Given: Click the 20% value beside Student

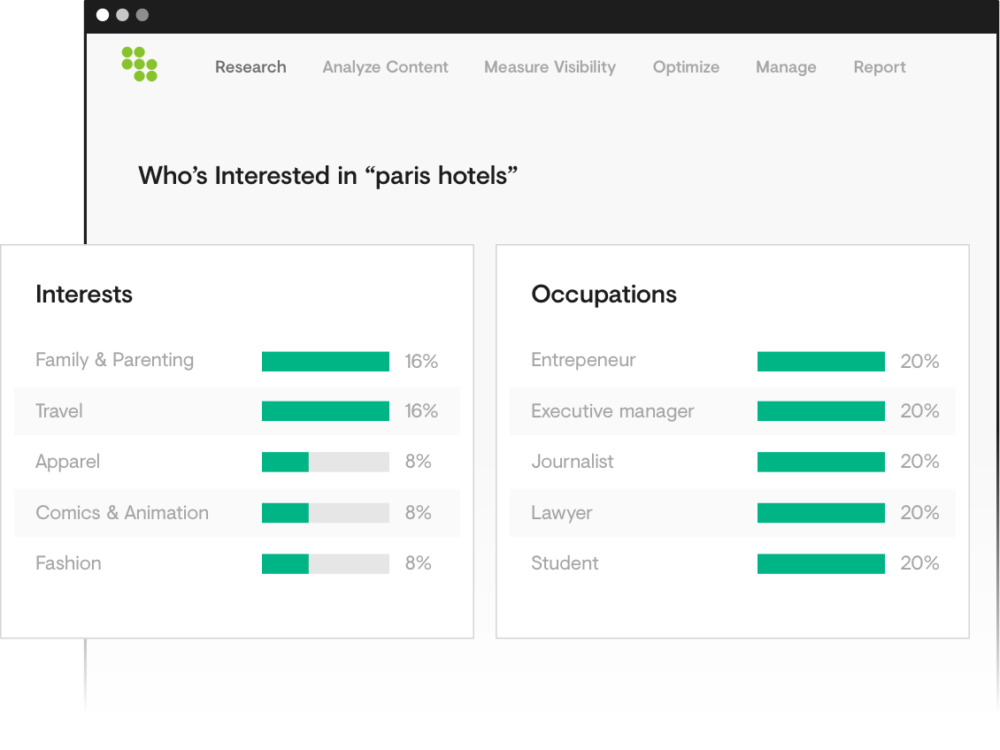Looking at the screenshot, I should click(920, 563).
